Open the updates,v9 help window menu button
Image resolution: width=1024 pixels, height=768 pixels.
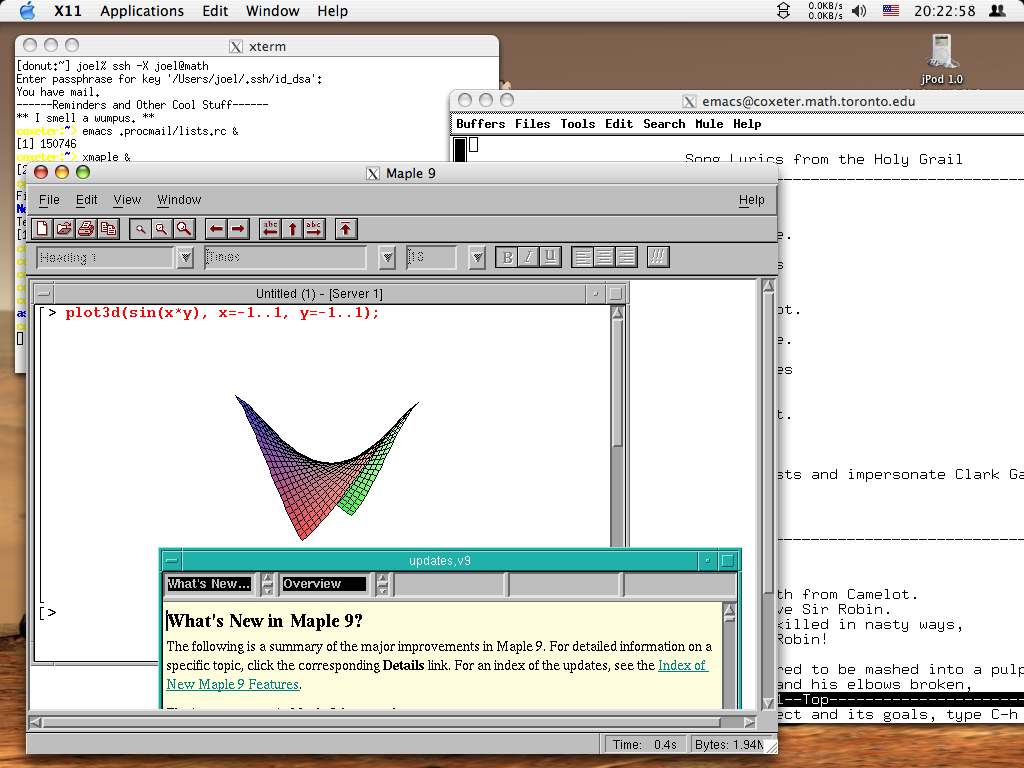172,561
